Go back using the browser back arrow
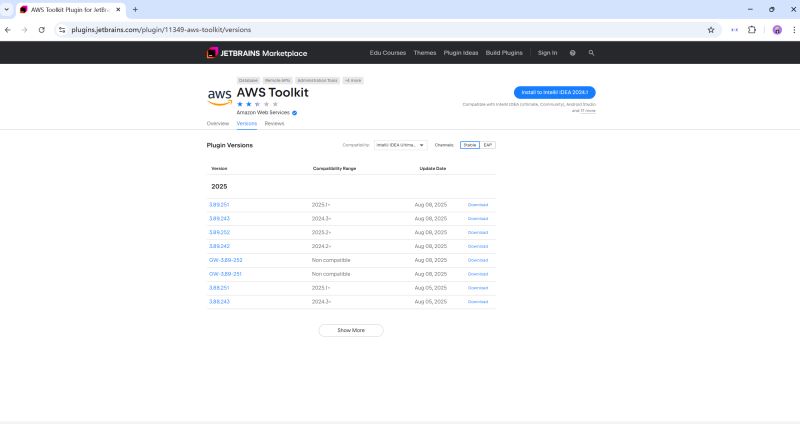The height and width of the screenshot is (424, 800). 8,30
